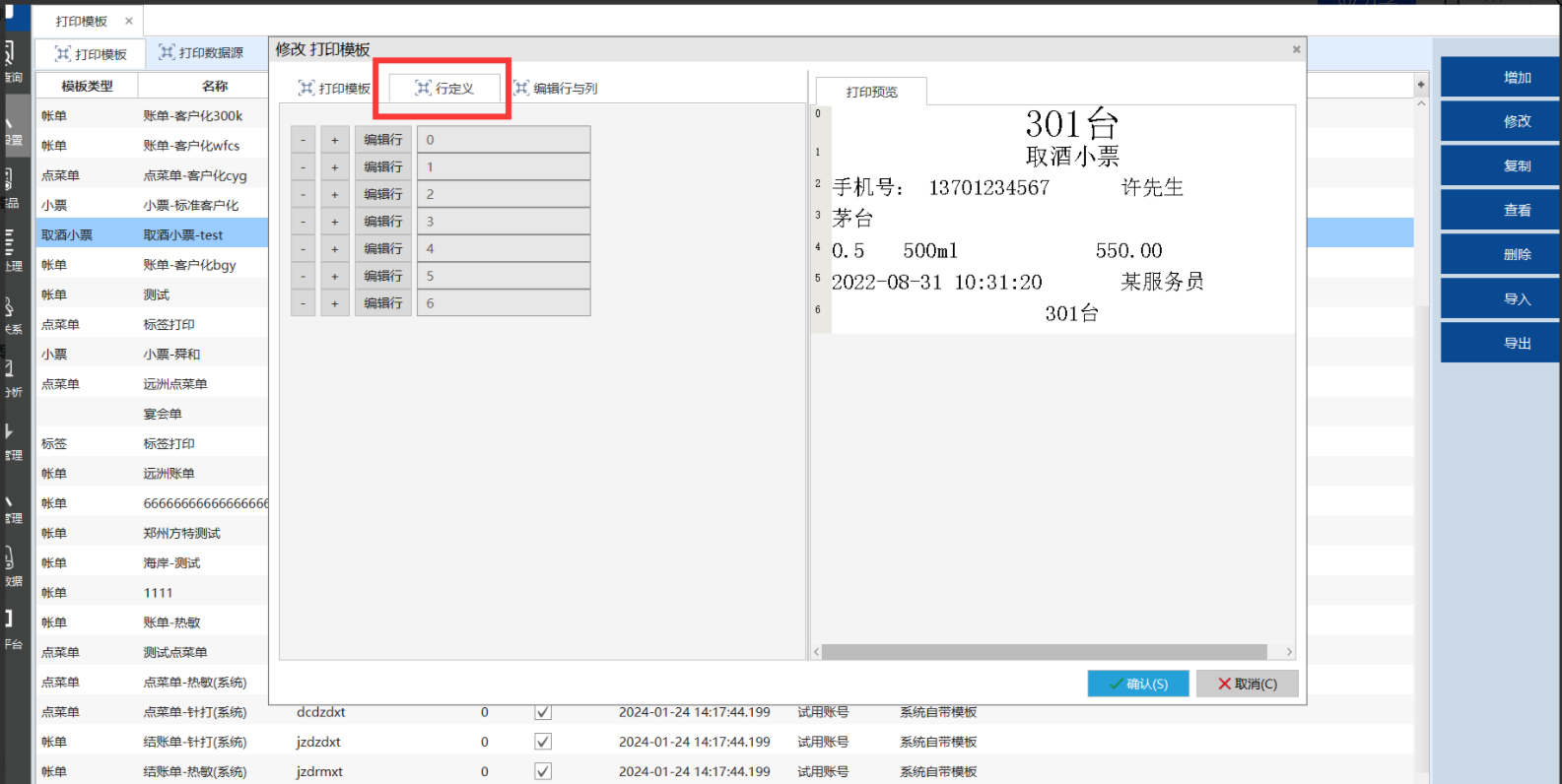Click the plus button for row 0

[335, 140]
